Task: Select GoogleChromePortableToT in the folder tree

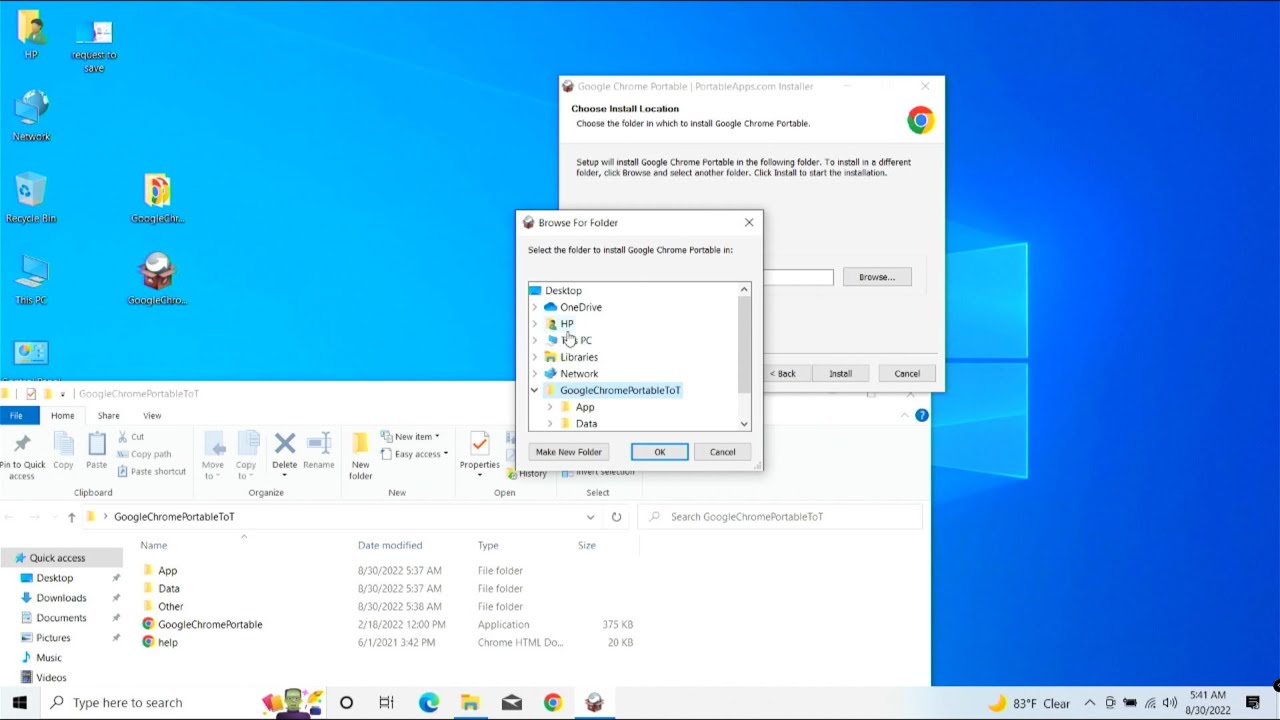Action: click(x=620, y=391)
